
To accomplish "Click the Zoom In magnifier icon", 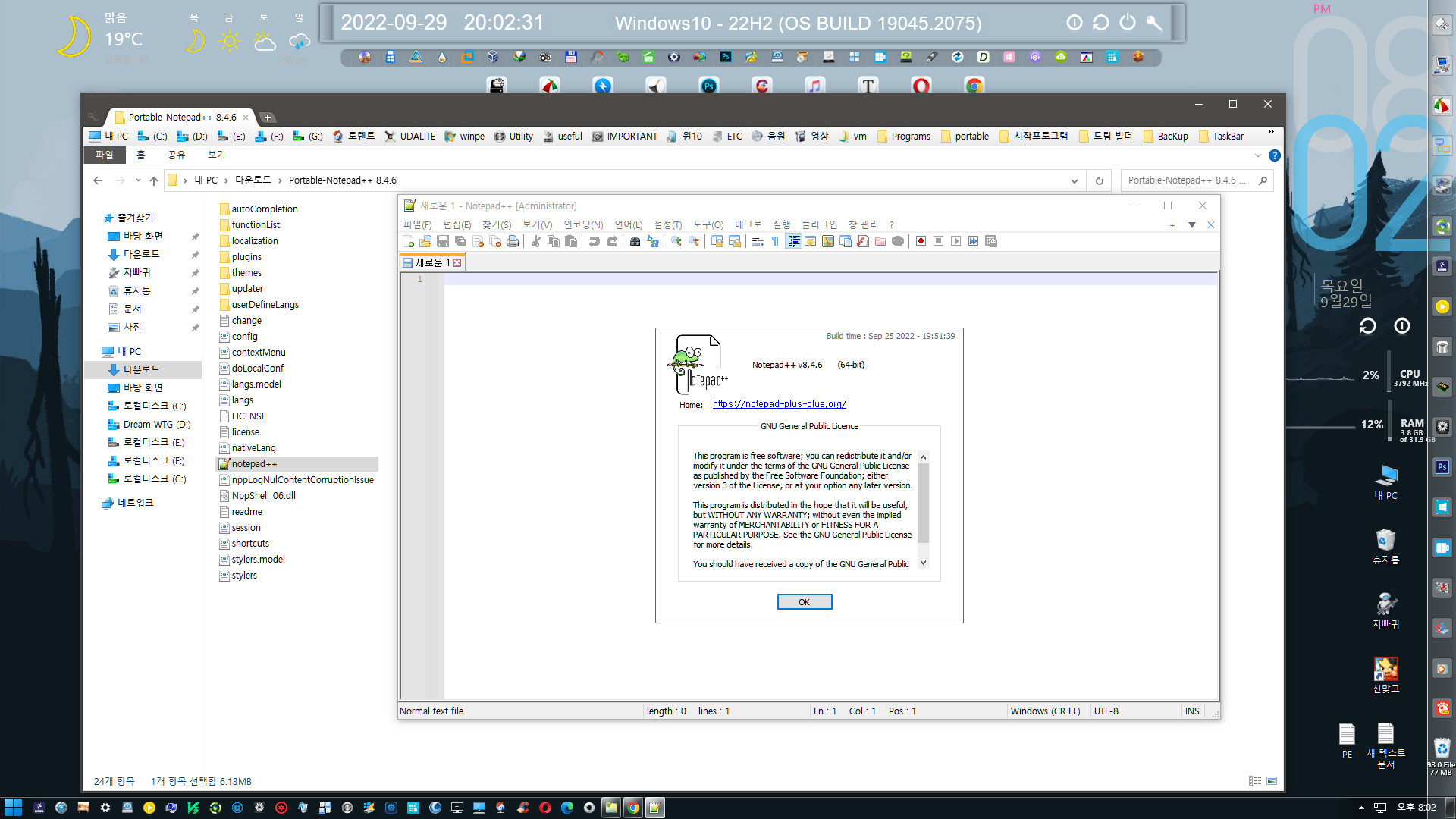I will [676, 241].
